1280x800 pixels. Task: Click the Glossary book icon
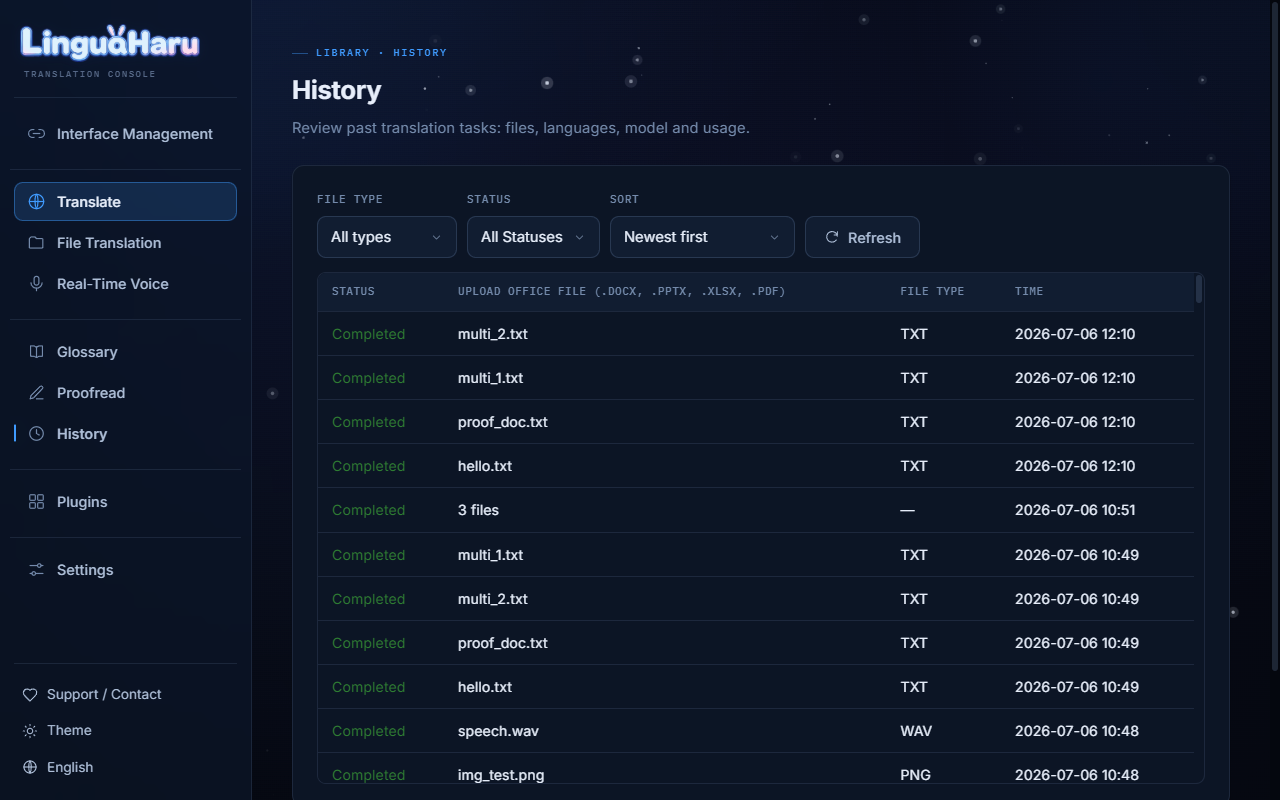(x=36, y=352)
